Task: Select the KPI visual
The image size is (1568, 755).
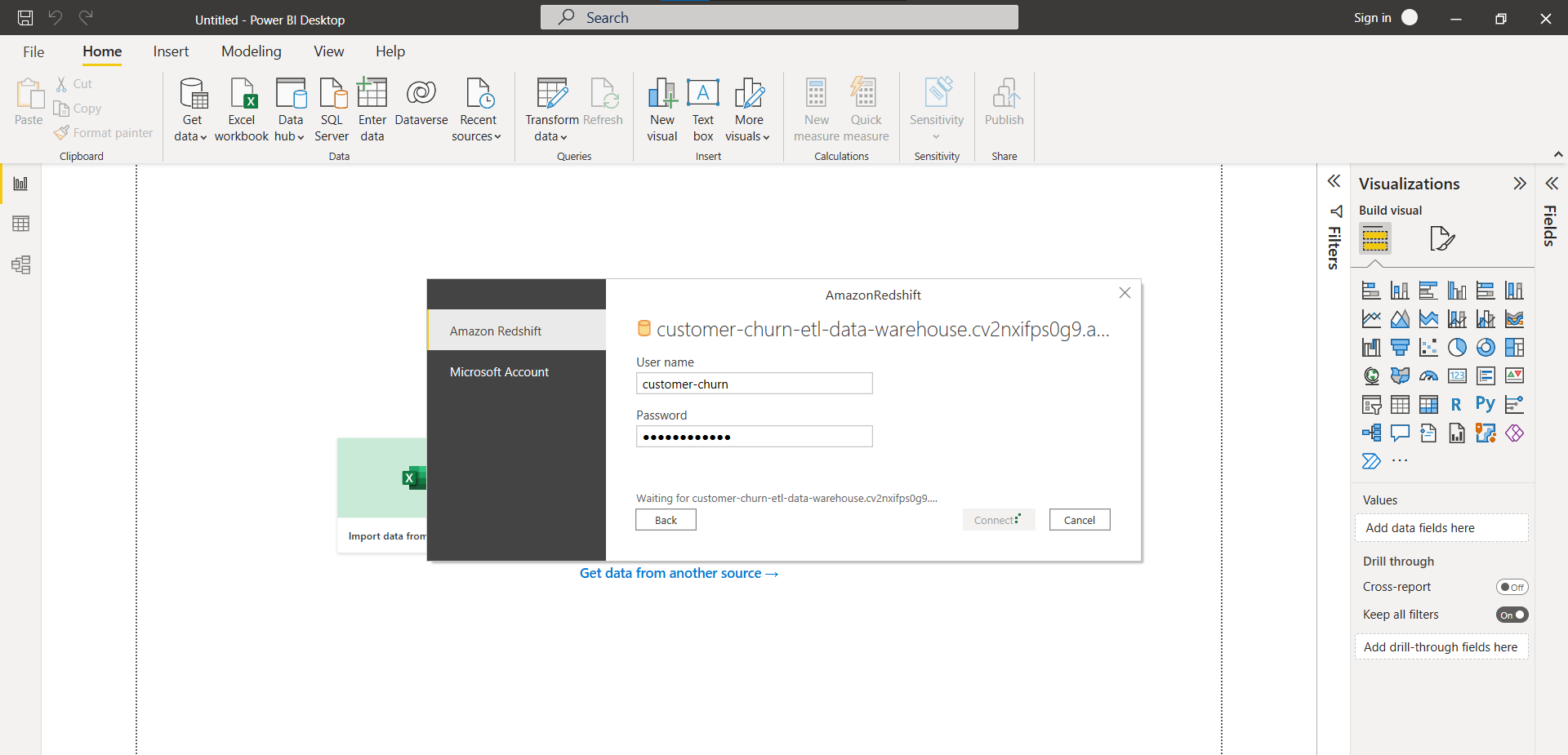Action: [1514, 376]
